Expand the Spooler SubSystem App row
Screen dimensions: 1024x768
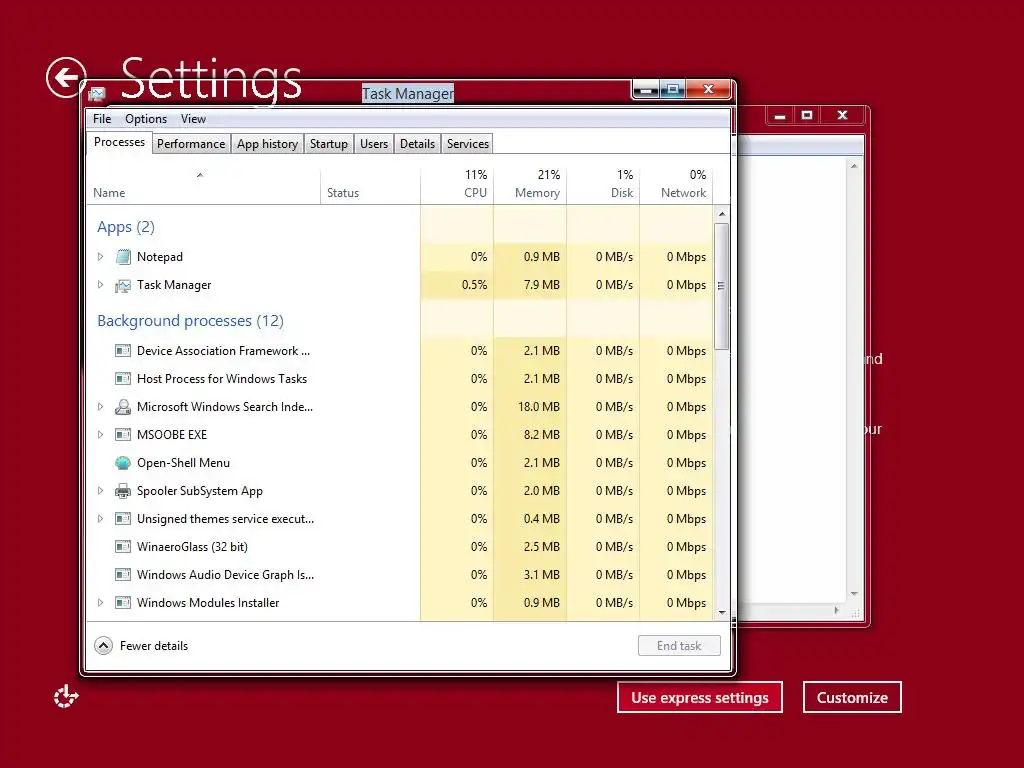pyautogui.click(x=101, y=491)
